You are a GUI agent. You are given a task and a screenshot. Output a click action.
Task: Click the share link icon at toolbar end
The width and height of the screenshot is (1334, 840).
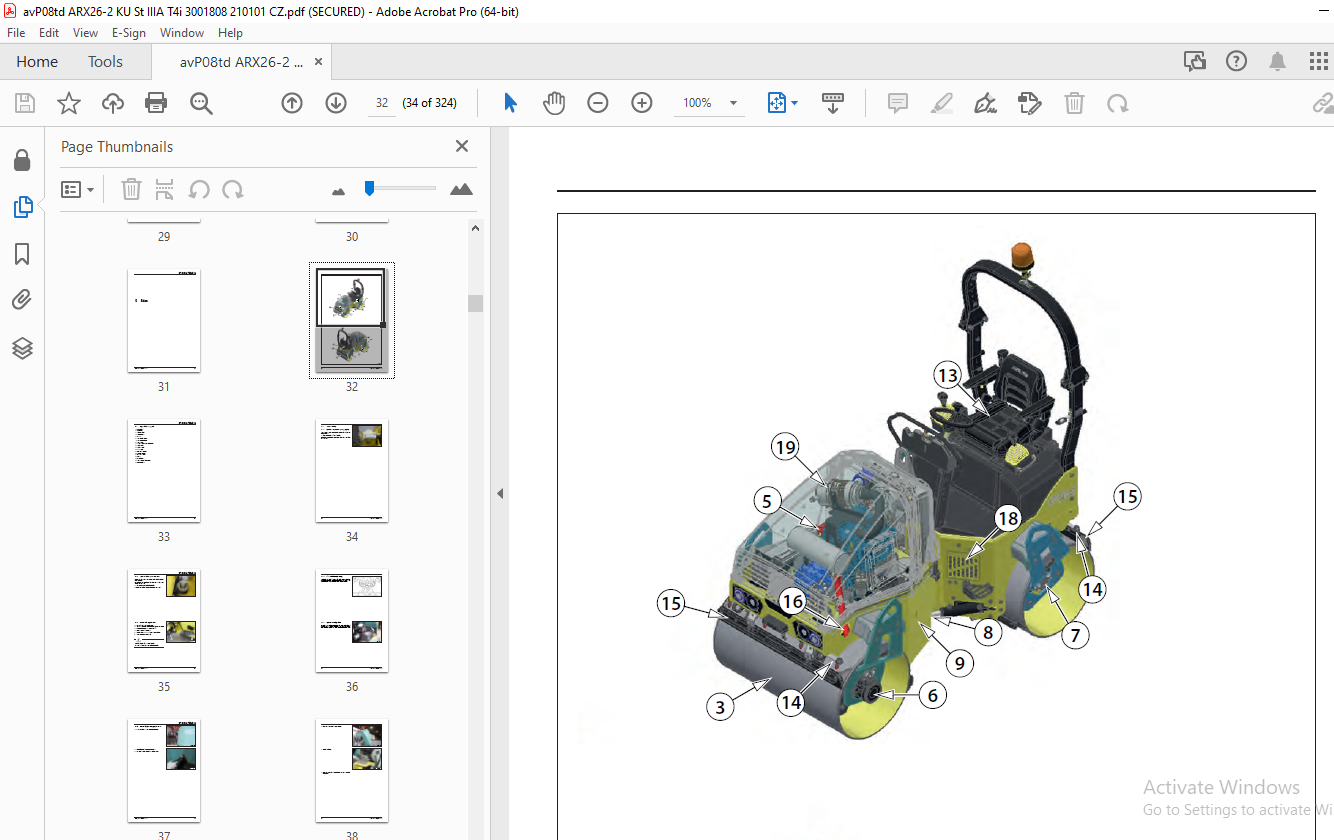[x=1323, y=103]
